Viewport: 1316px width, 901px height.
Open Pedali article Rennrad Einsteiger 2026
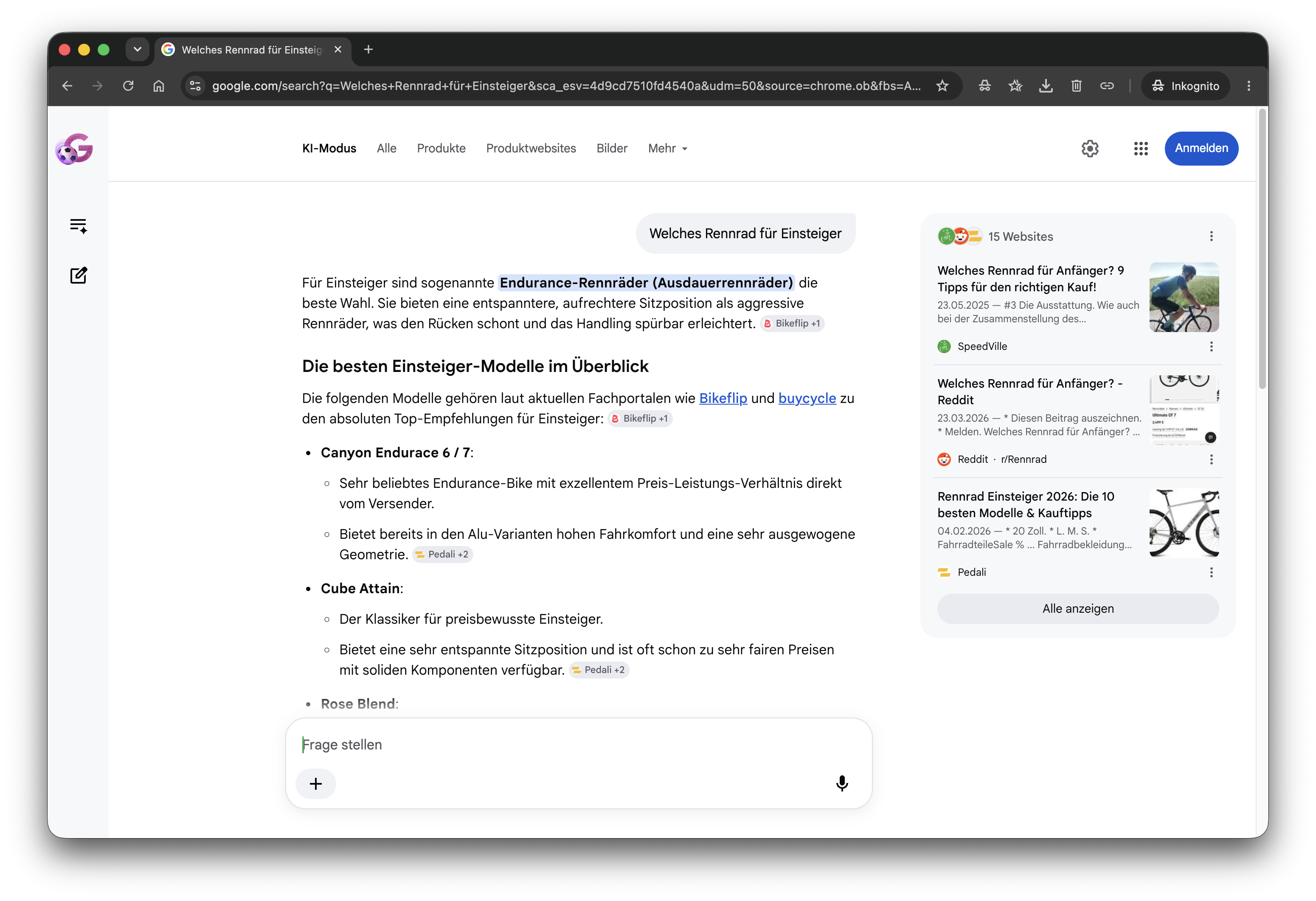click(x=1026, y=504)
